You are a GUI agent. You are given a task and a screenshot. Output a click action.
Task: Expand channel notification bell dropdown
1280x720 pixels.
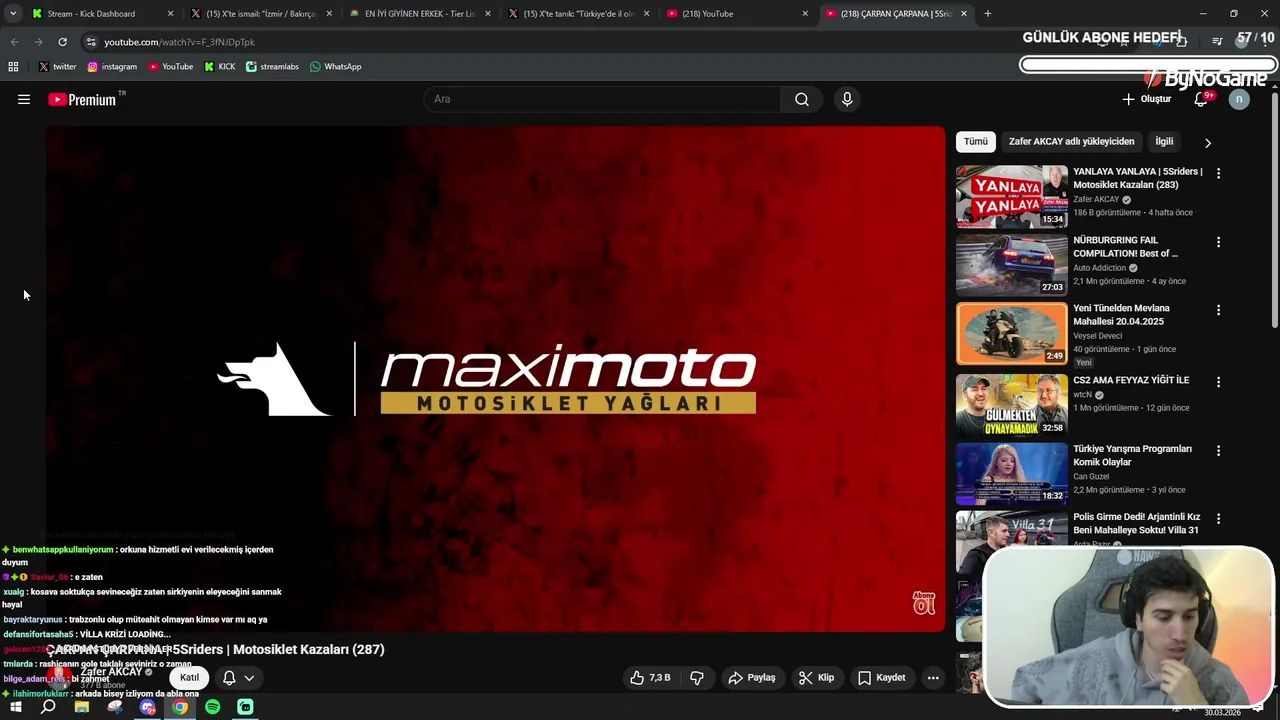238,677
